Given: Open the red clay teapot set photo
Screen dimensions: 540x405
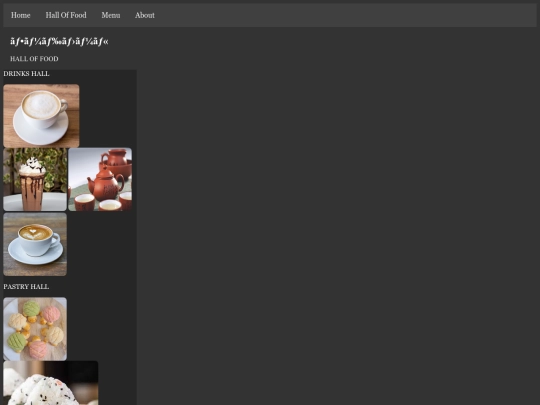Looking at the screenshot, I should coord(100,179).
